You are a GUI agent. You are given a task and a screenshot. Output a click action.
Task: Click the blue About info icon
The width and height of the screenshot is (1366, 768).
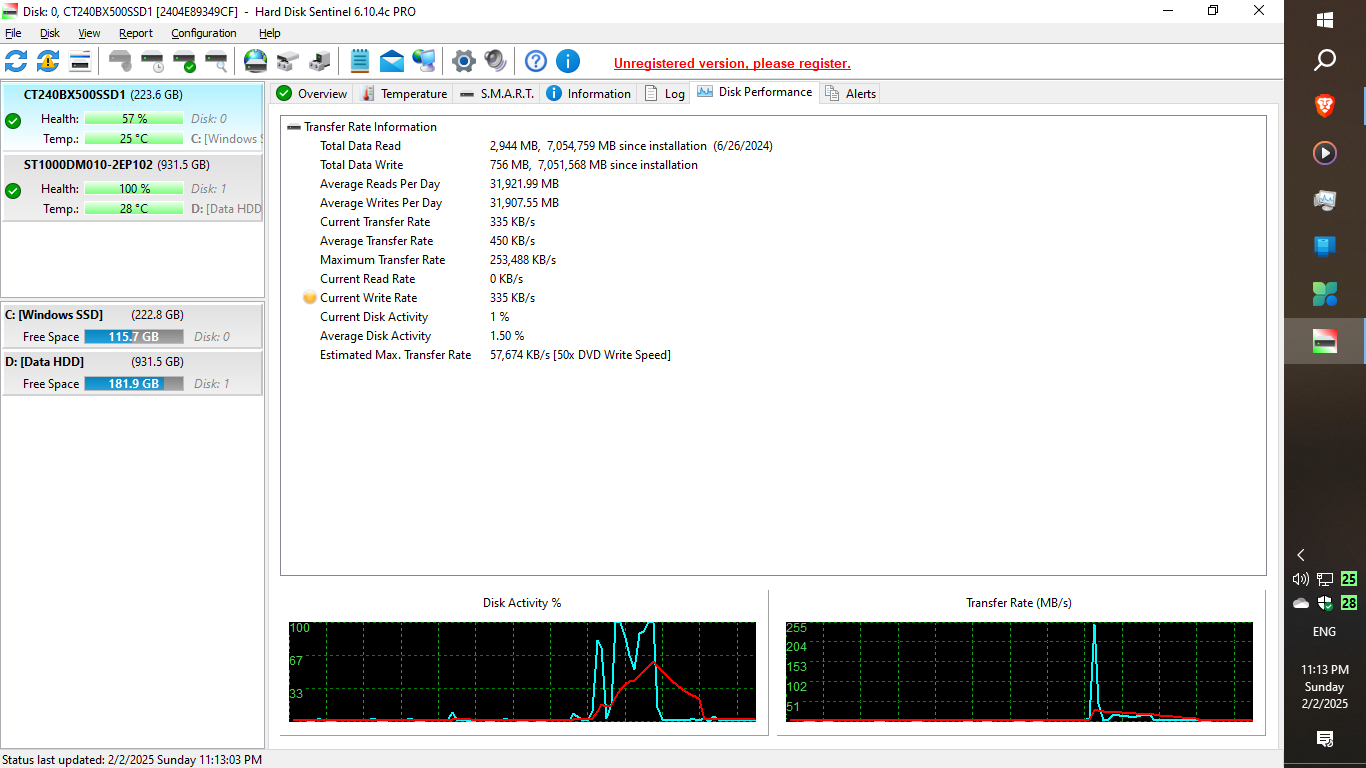(x=568, y=61)
